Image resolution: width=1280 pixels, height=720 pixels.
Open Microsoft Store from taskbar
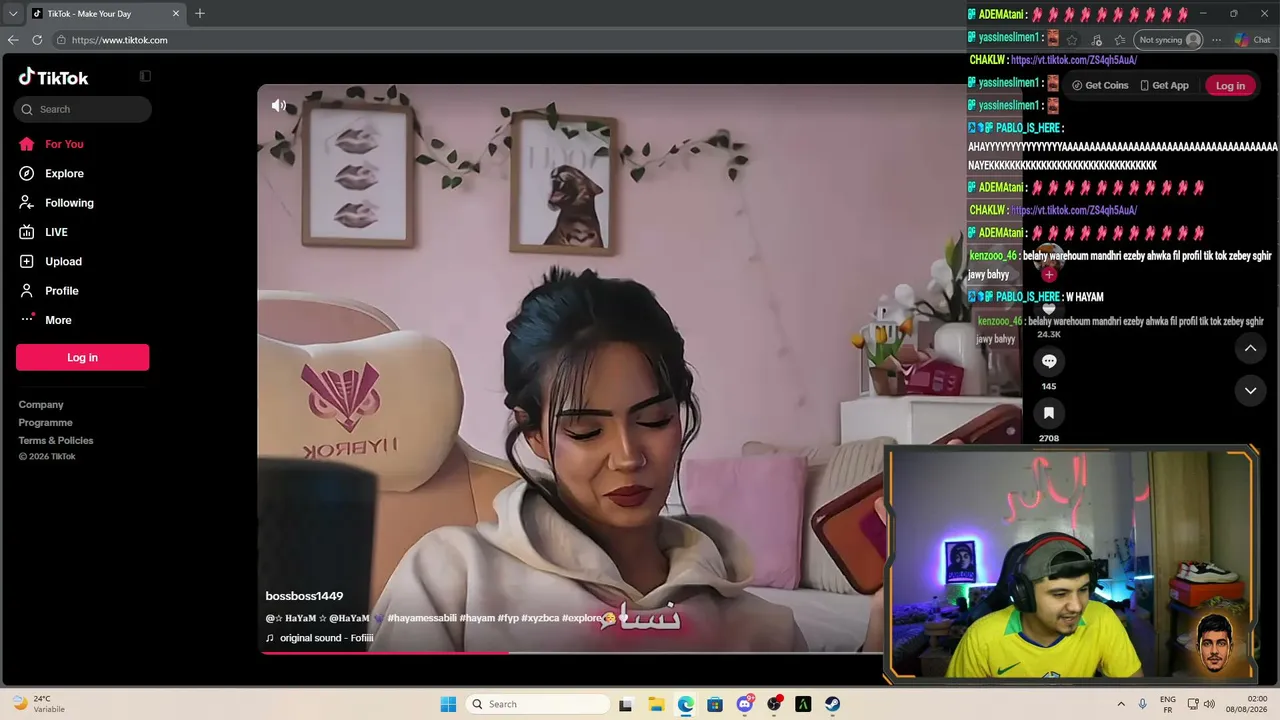(x=715, y=704)
